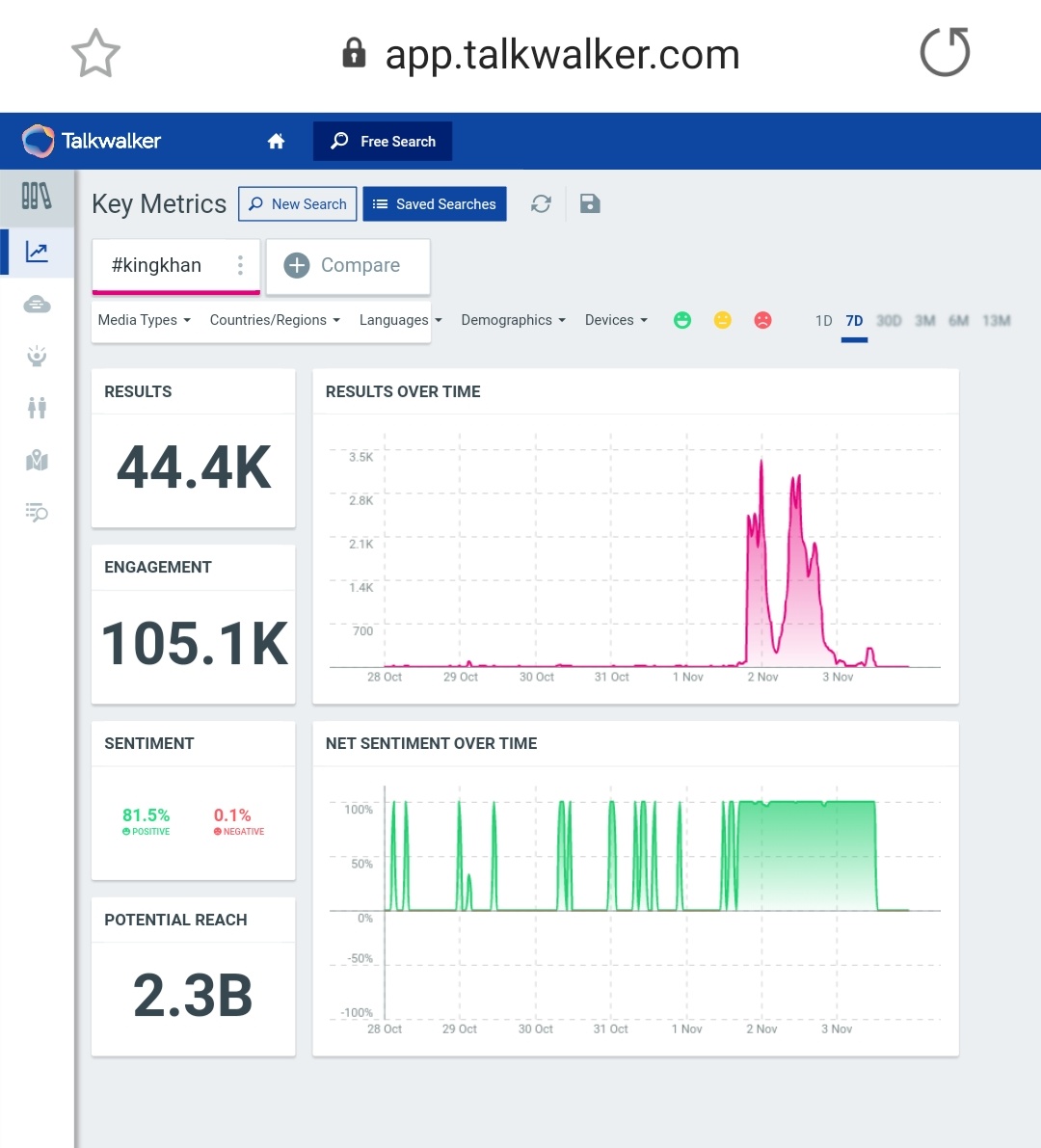This screenshot has width=1041, height=1148.
Task: Toggle neutral sentiment with the yellow face
Action: pos(723,320)
